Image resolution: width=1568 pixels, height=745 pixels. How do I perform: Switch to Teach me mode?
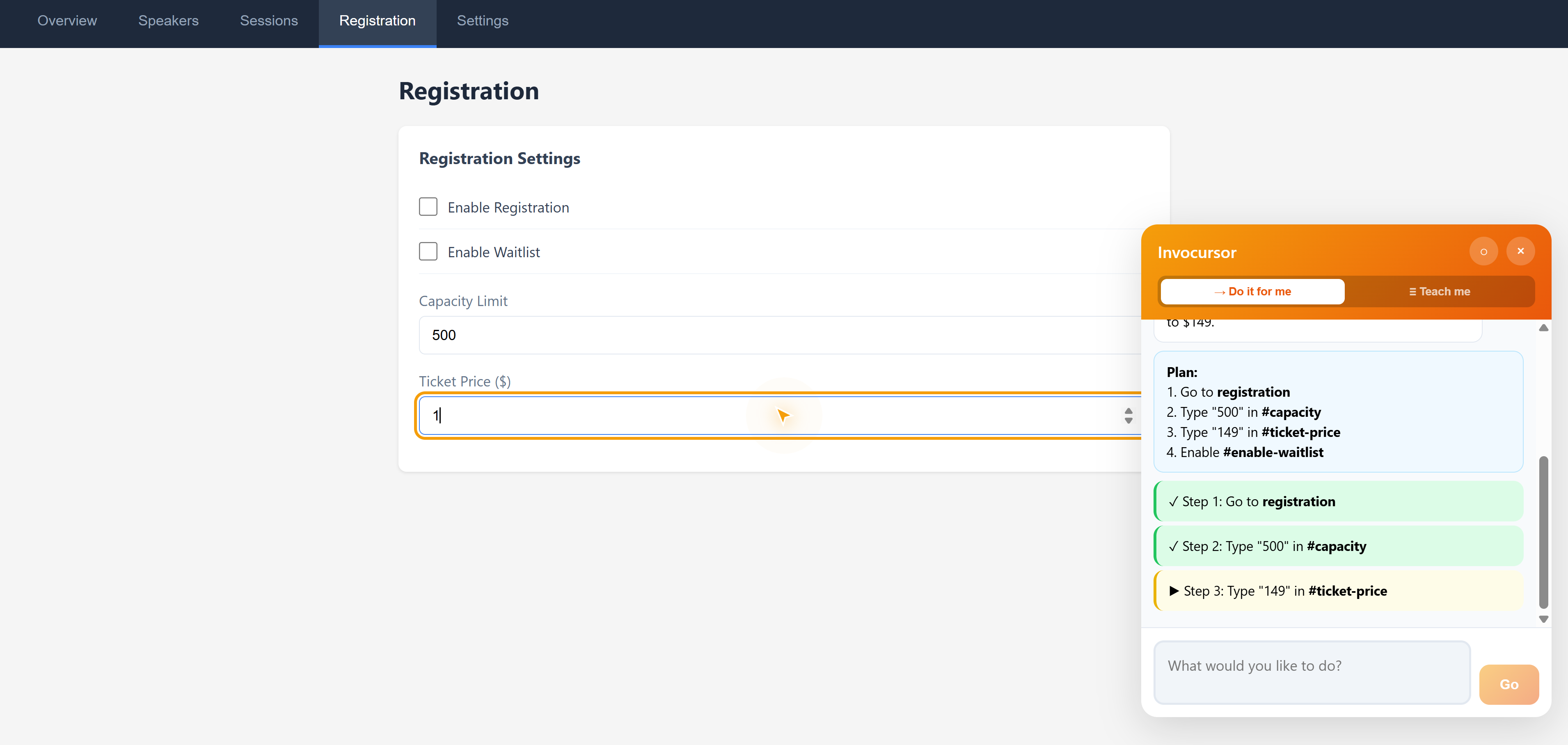click(x=1439, y=292)
